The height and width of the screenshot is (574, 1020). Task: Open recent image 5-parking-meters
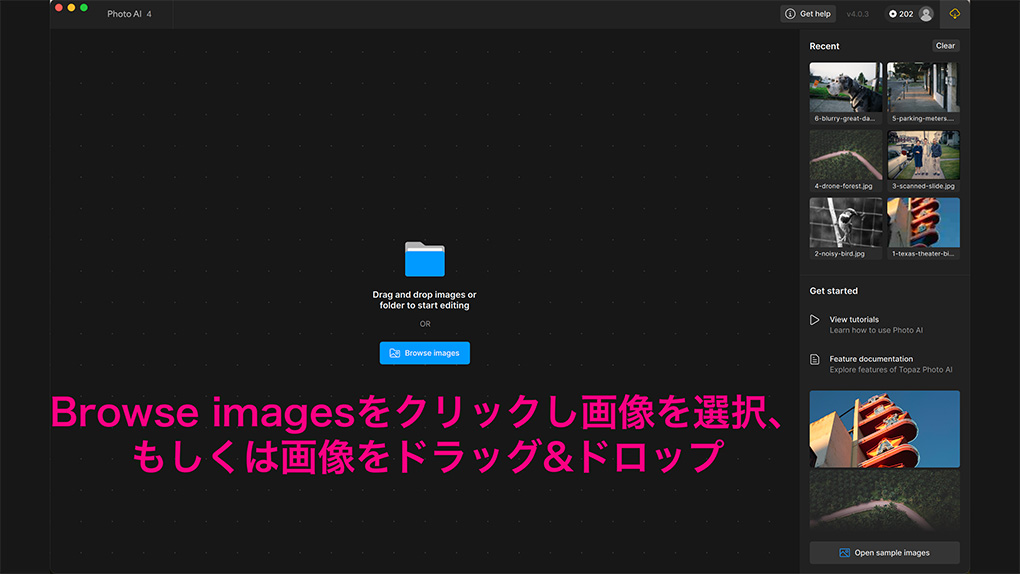tap(923, 92)
